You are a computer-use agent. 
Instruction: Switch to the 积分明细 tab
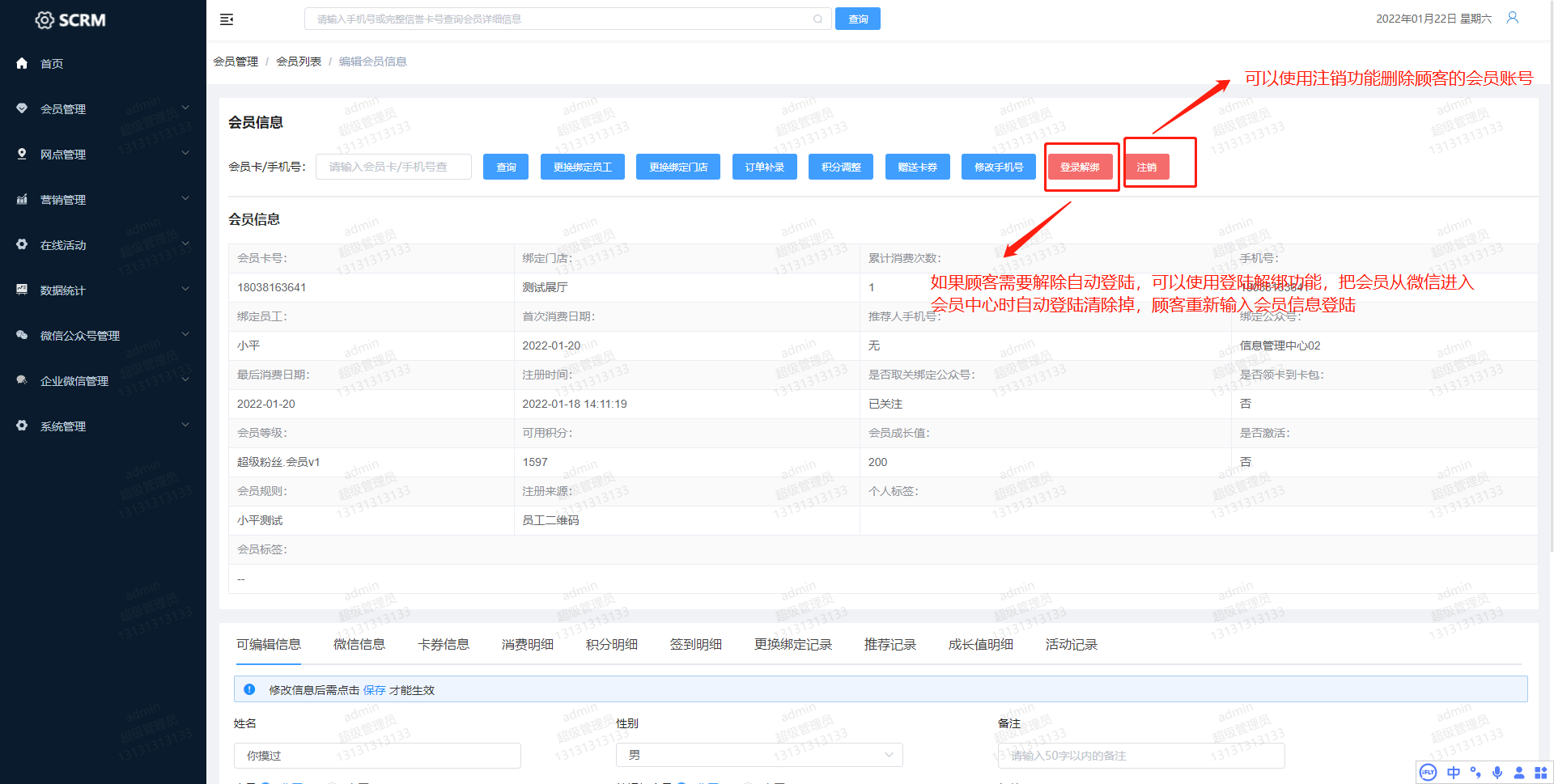click(x=611, y=644)
